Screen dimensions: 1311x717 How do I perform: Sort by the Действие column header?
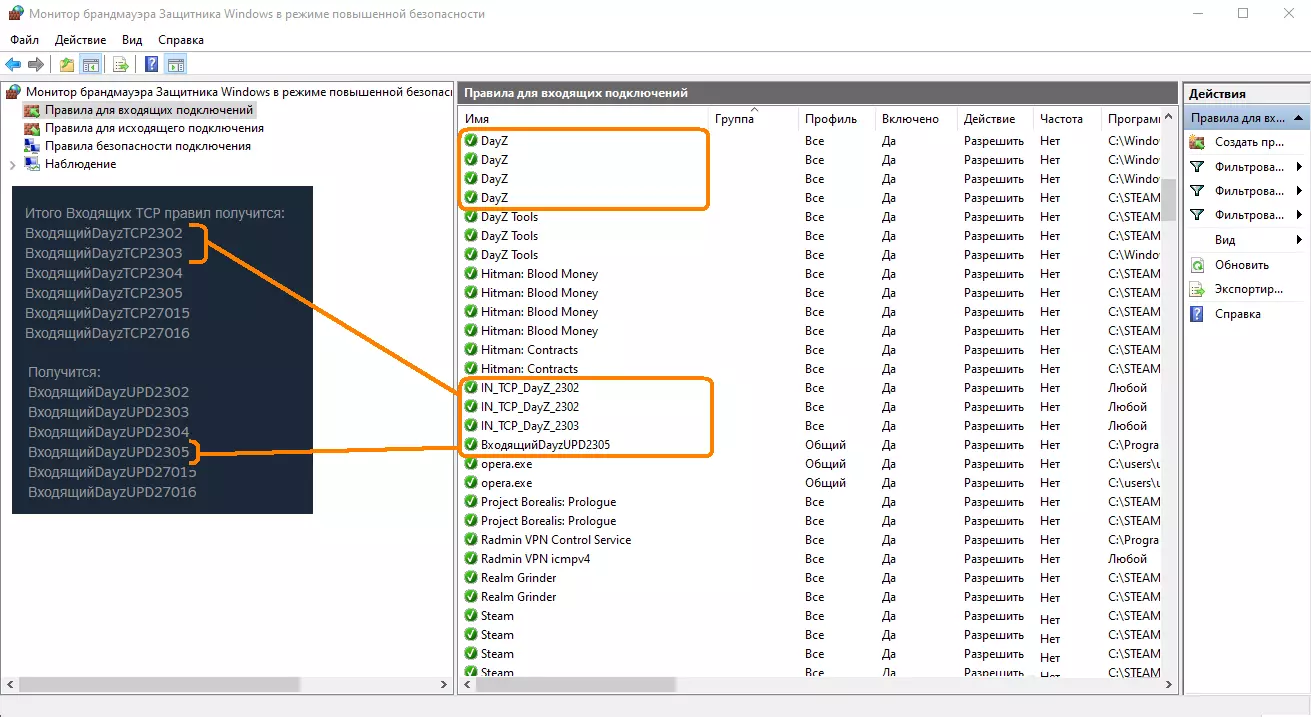pos(995,119)
